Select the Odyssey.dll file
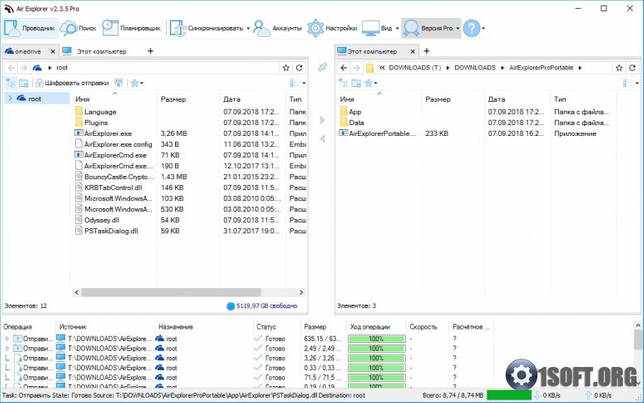 101,220
